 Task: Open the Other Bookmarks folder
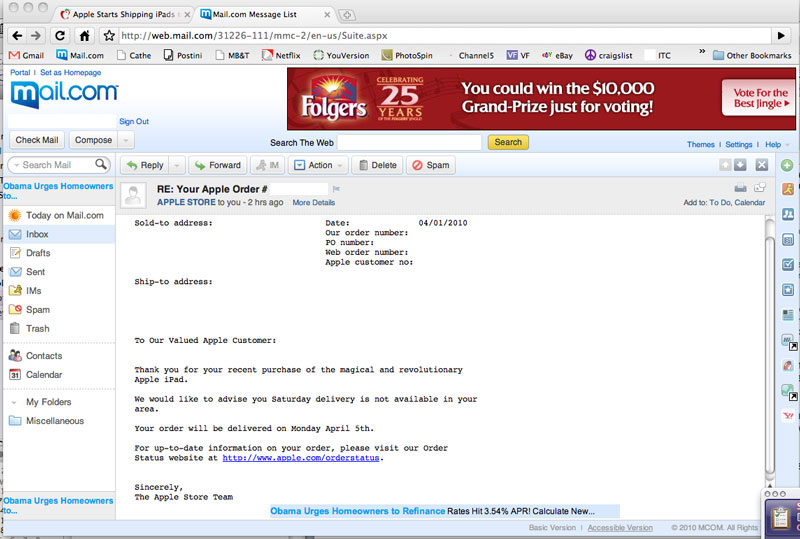pos(752,55)
